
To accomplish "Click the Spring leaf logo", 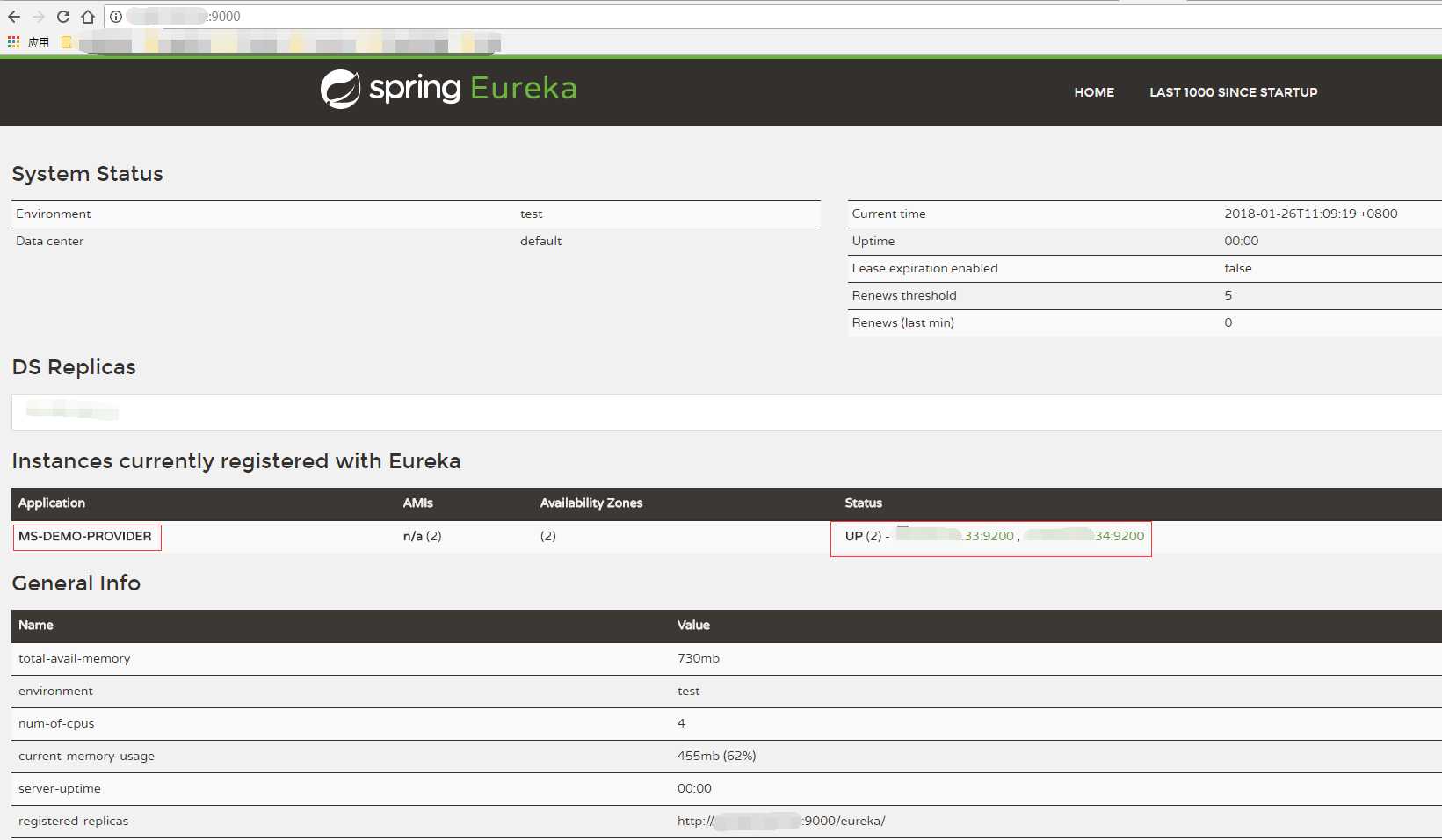I will pyautogui.click(x=340, y=89).
